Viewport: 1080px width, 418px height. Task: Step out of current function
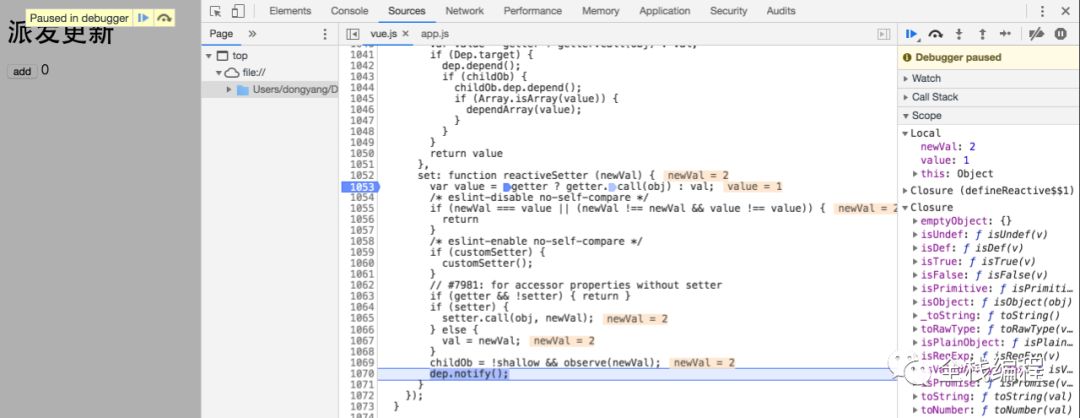(982, 34)
